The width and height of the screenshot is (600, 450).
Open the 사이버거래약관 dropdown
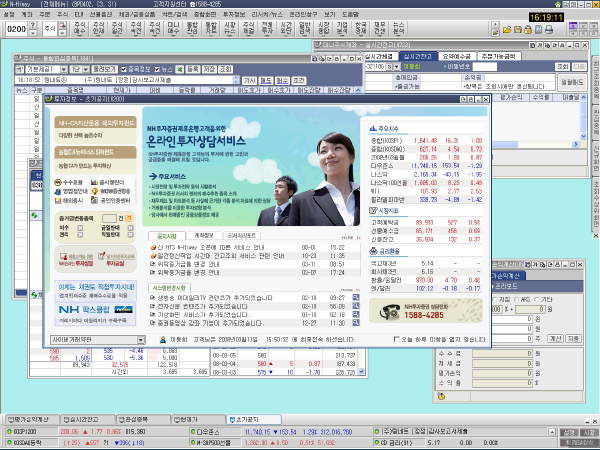pyautogui.click(x=141, y=340)
